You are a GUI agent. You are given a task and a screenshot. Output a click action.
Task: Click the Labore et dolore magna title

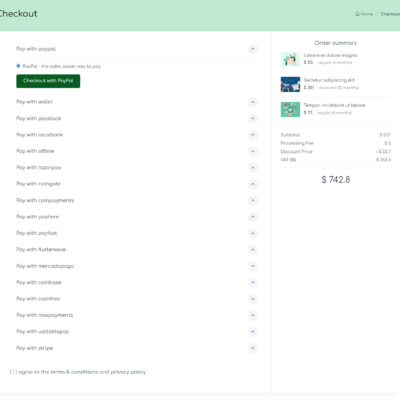click(x=330, y=55)
